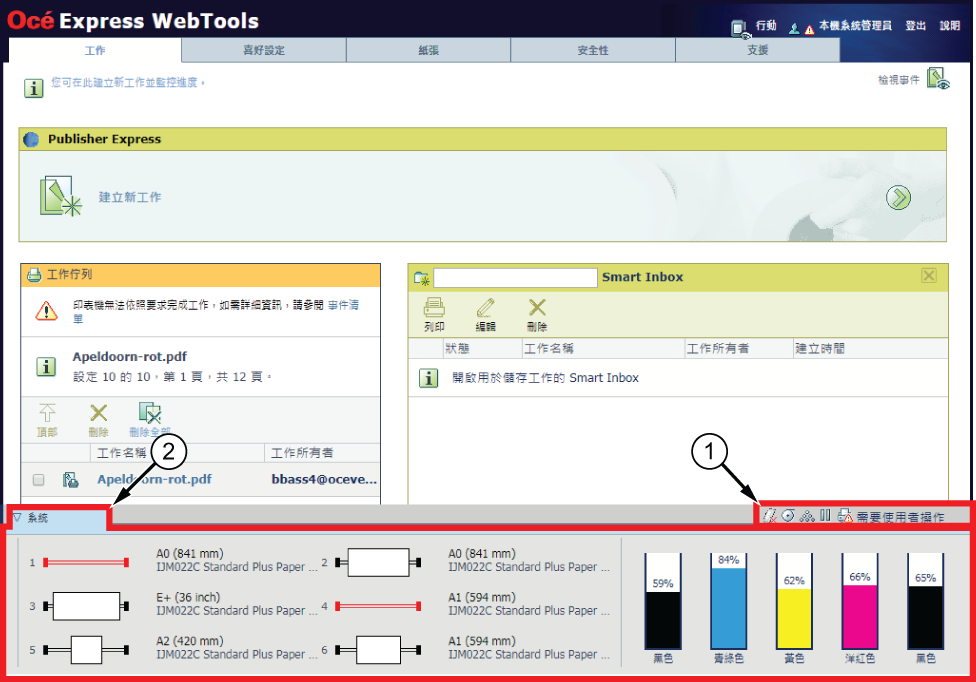
Task: Click the ink dots status icon
Action: tap(807, 515)
